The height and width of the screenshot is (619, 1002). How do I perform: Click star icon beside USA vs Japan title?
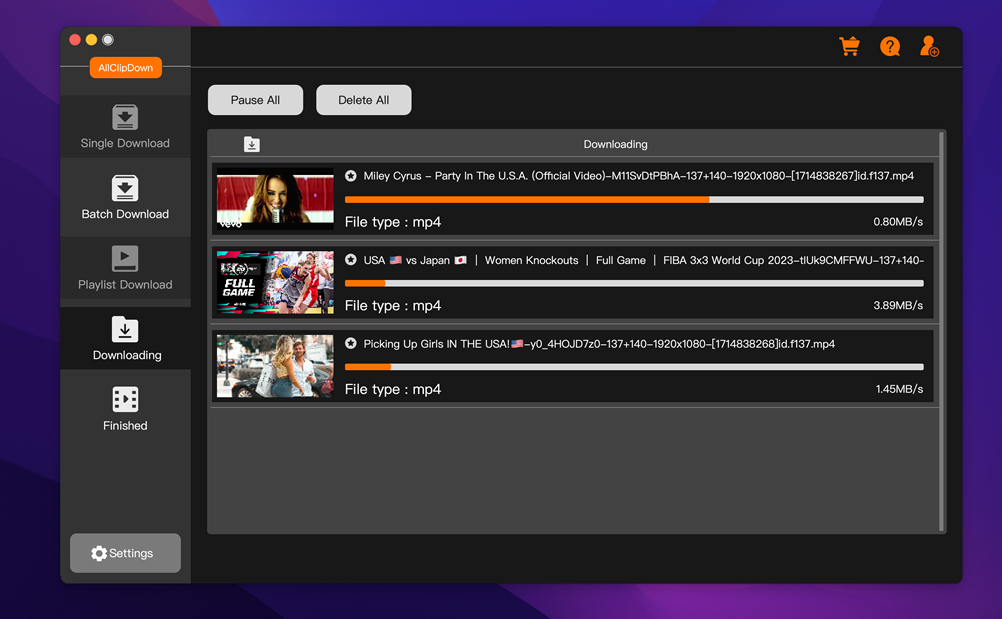pyautogui.click(x=351, y=260)
